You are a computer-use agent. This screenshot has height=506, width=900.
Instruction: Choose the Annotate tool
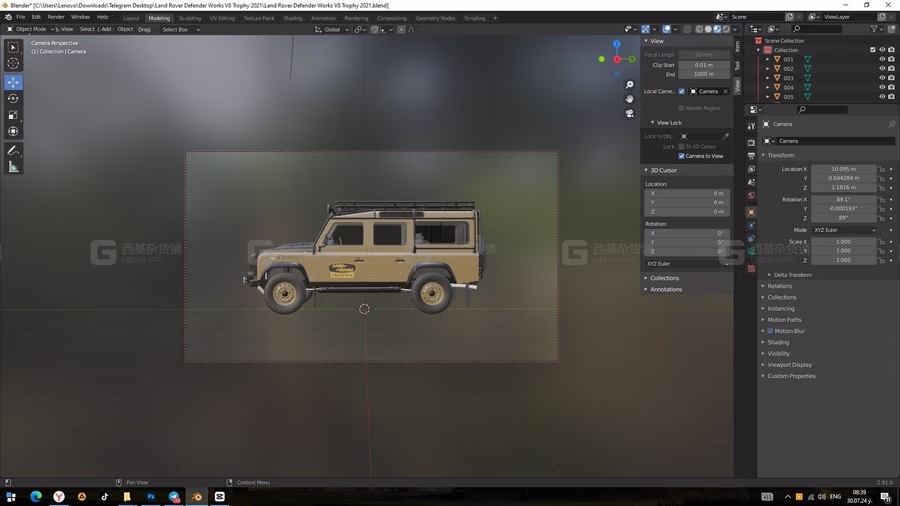pos(13,151)
